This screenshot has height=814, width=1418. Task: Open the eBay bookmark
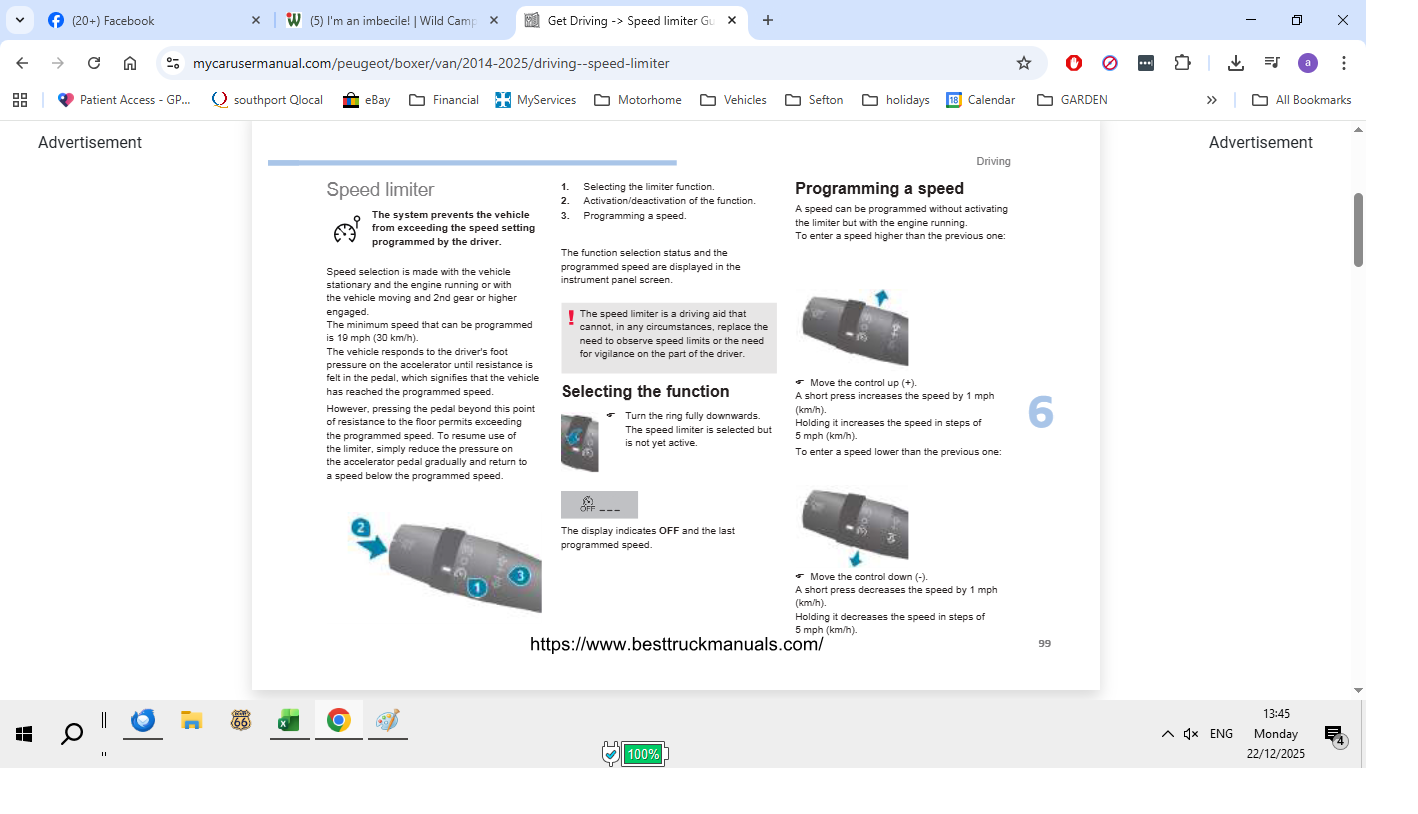click(366, 100)
